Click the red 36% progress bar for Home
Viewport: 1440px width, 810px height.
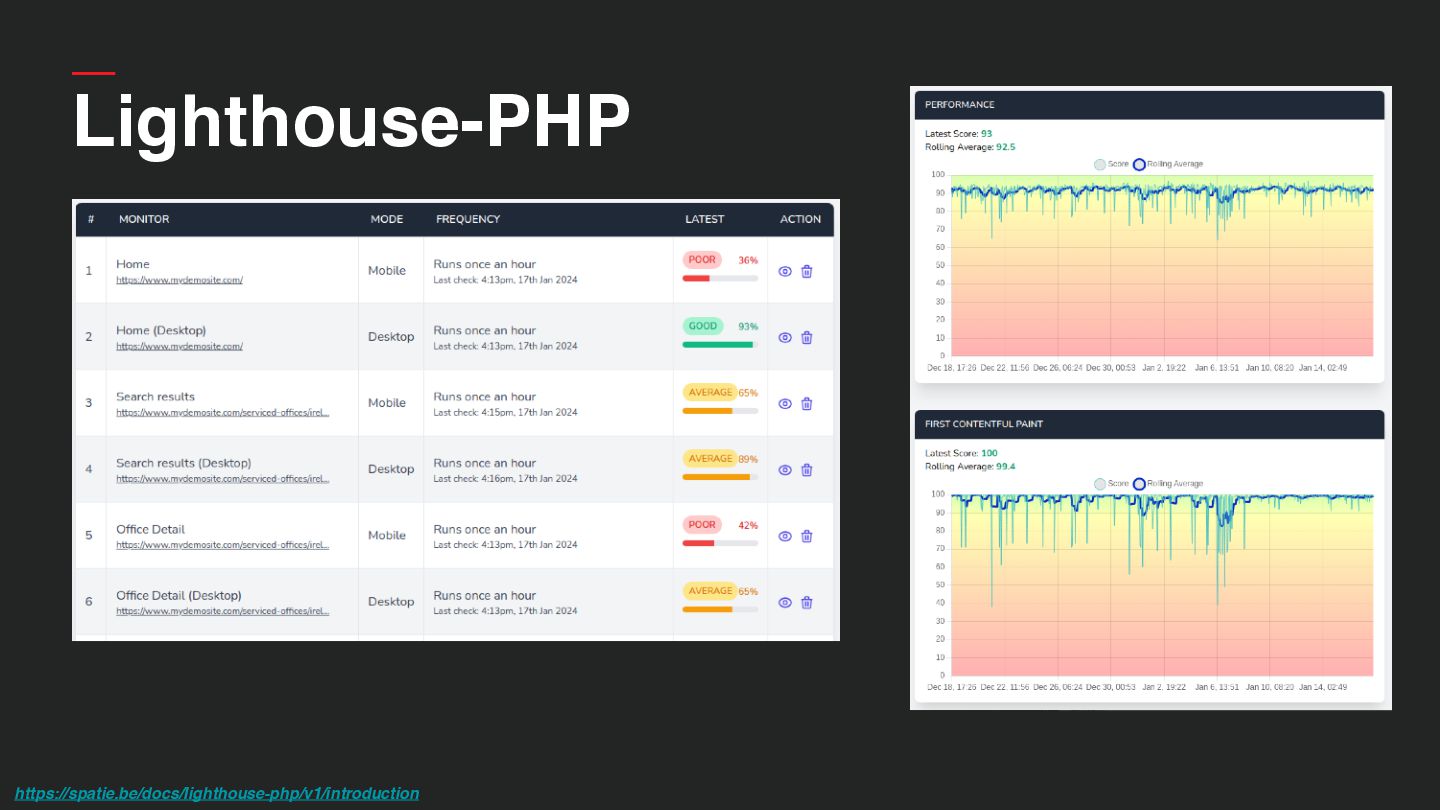point(720,278)
